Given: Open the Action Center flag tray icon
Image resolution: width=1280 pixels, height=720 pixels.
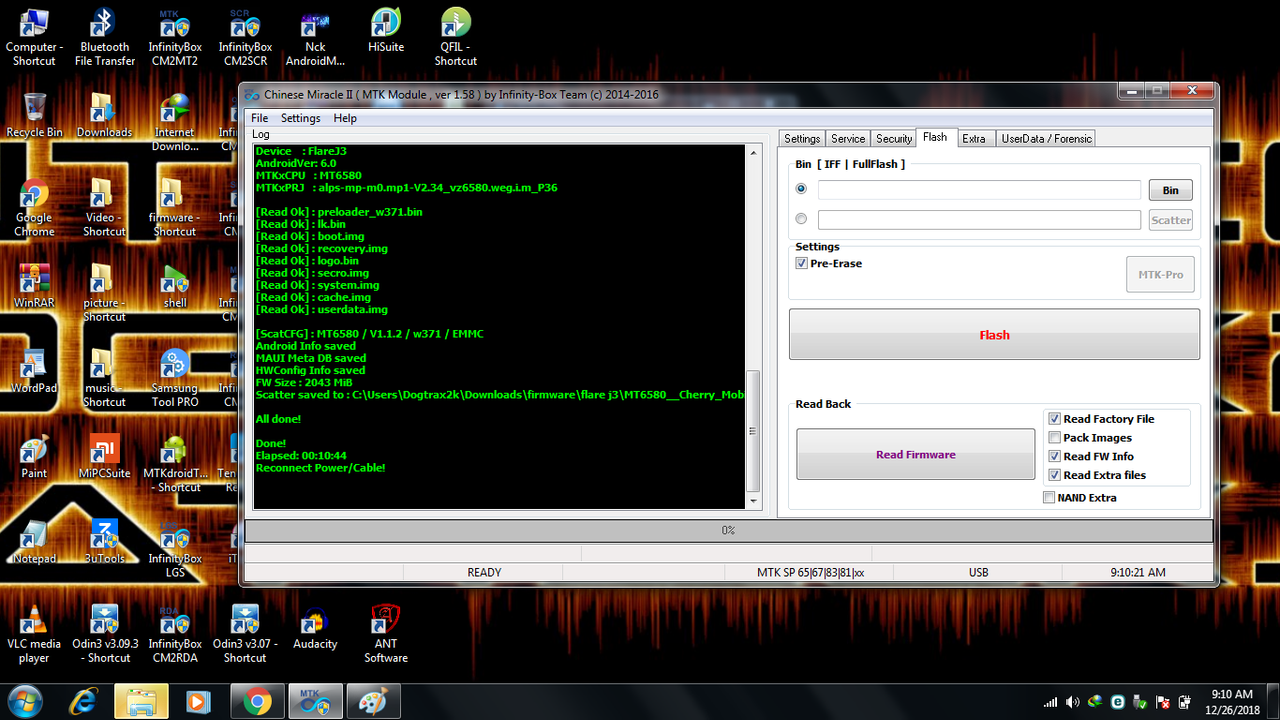Looking at the screenshot, I should [x=1163, y=702].
